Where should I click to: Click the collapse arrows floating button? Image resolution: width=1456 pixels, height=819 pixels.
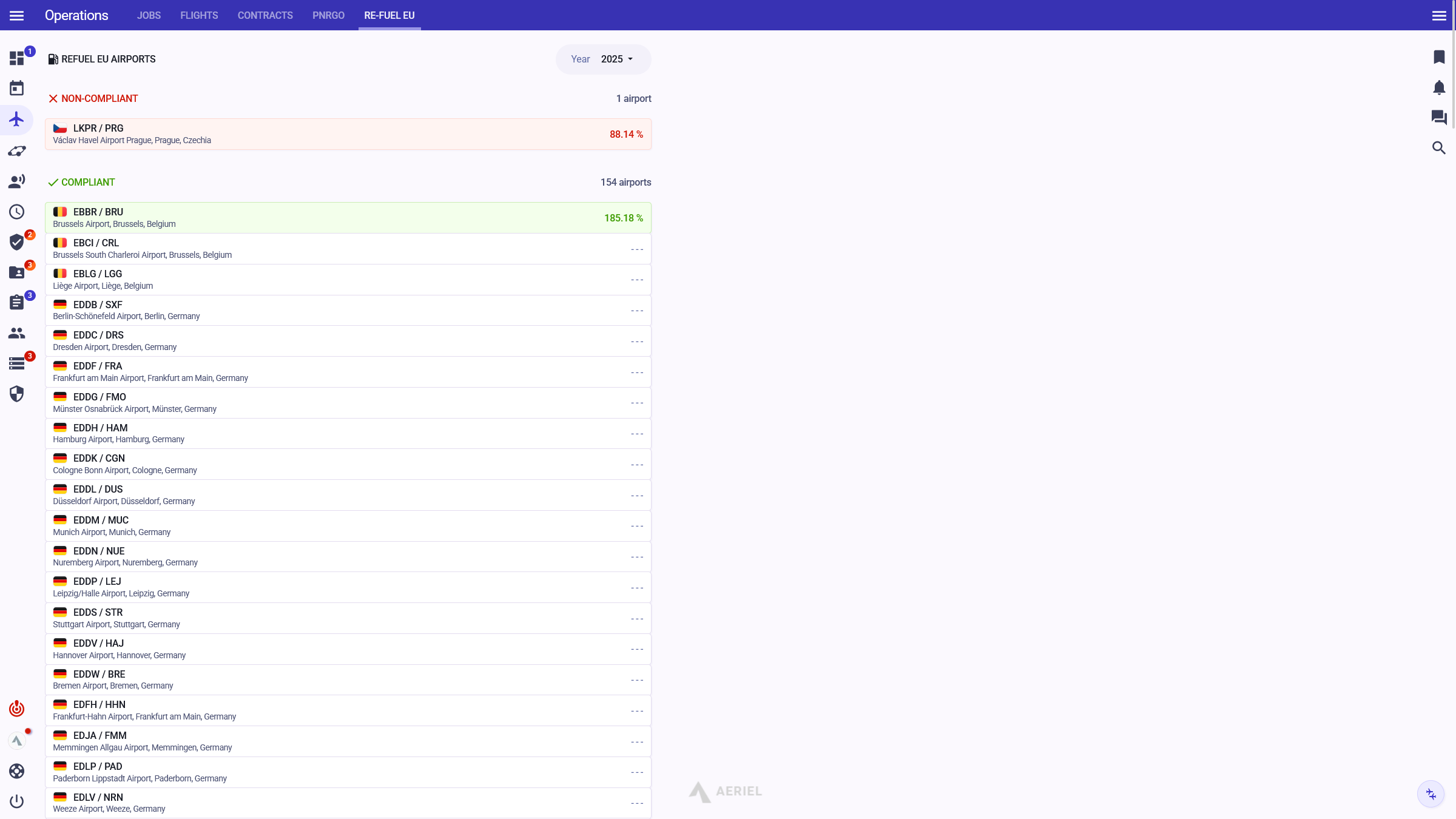pyautogui.click(x=1431, y=794)
